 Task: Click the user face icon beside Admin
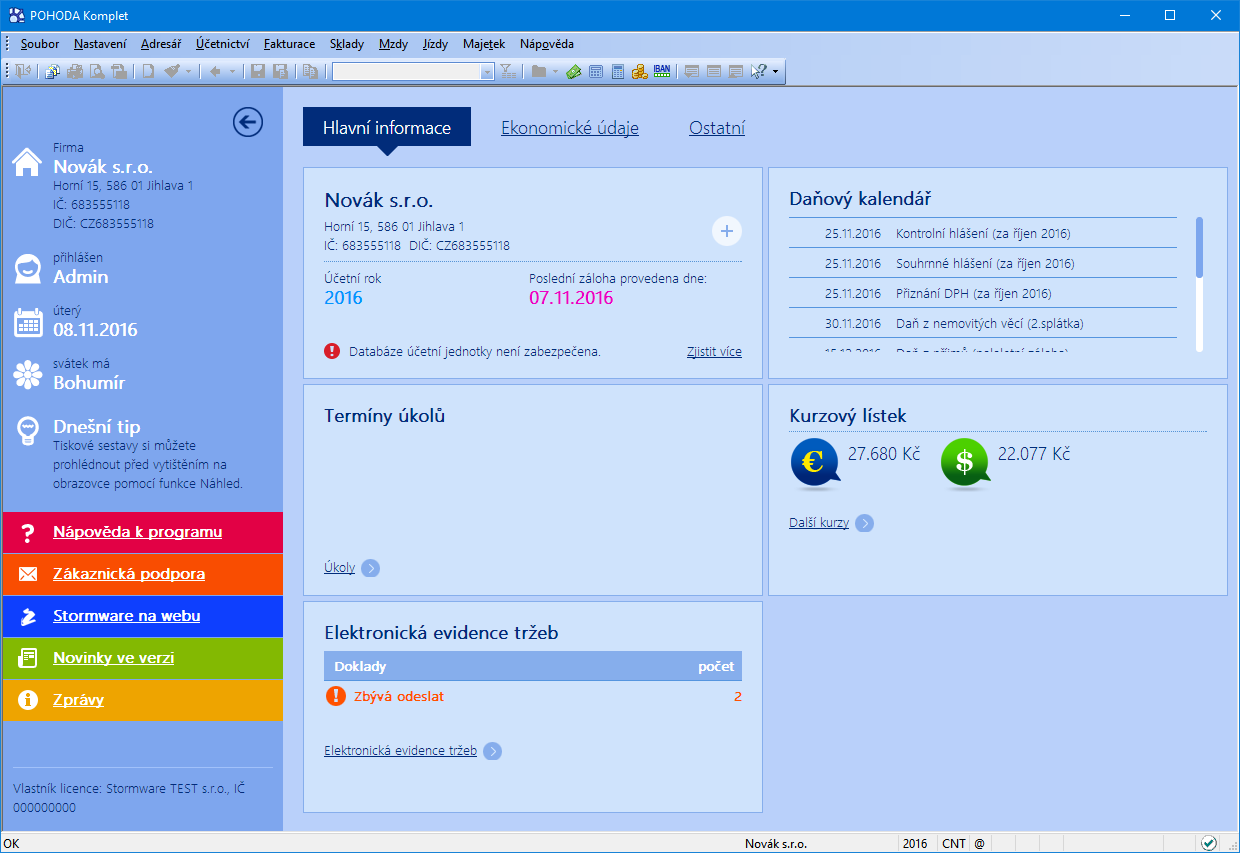pos(27,268)
